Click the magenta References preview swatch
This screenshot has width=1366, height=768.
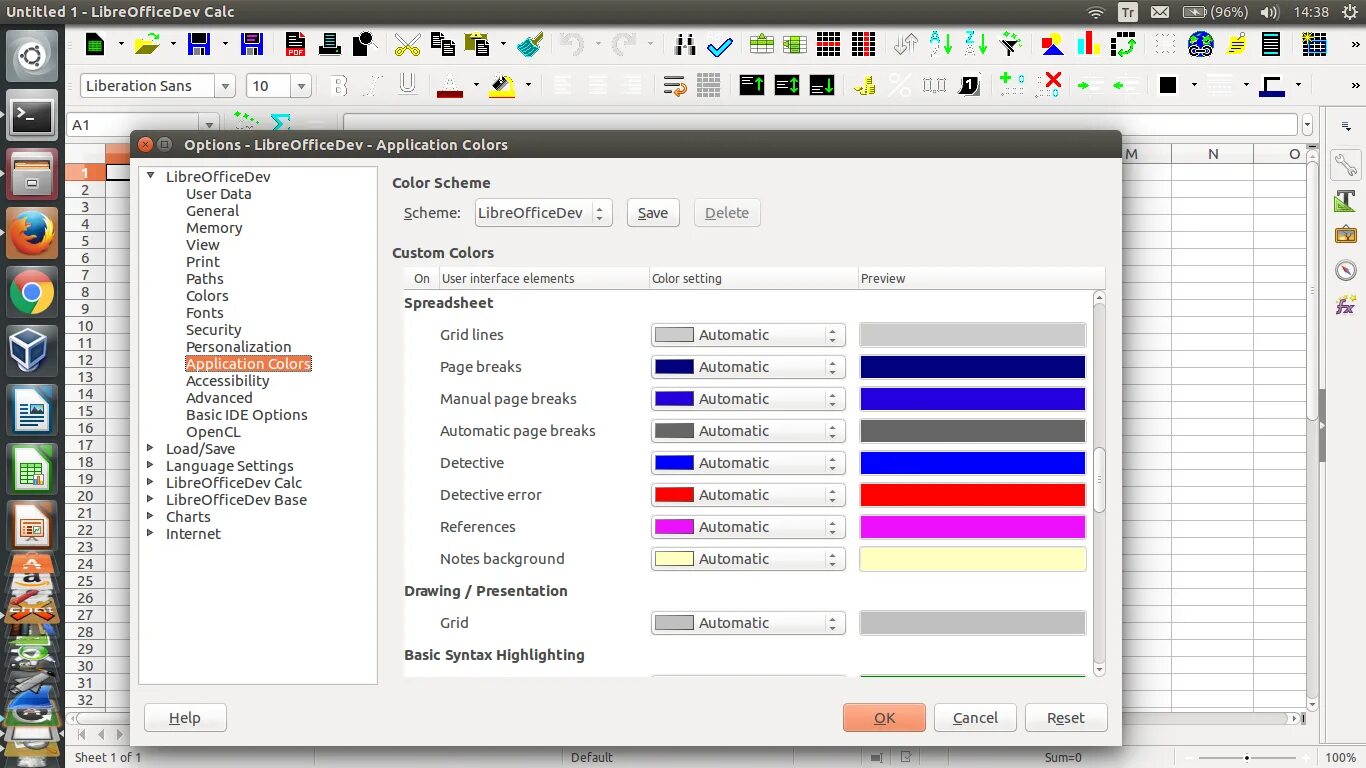click(973, 527)
